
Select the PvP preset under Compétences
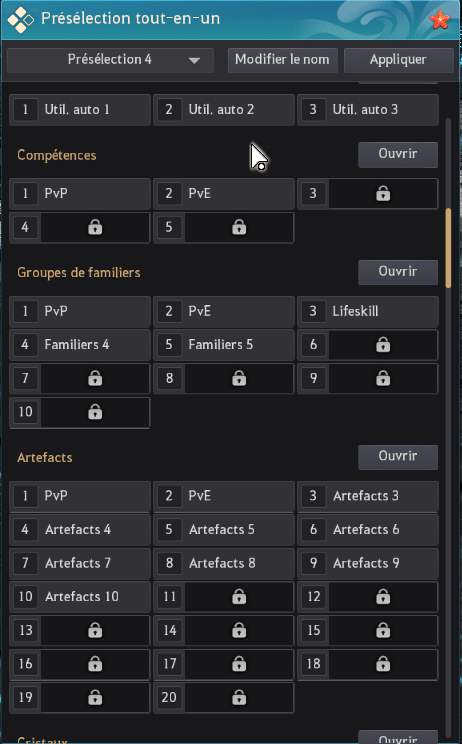point(80,194)
